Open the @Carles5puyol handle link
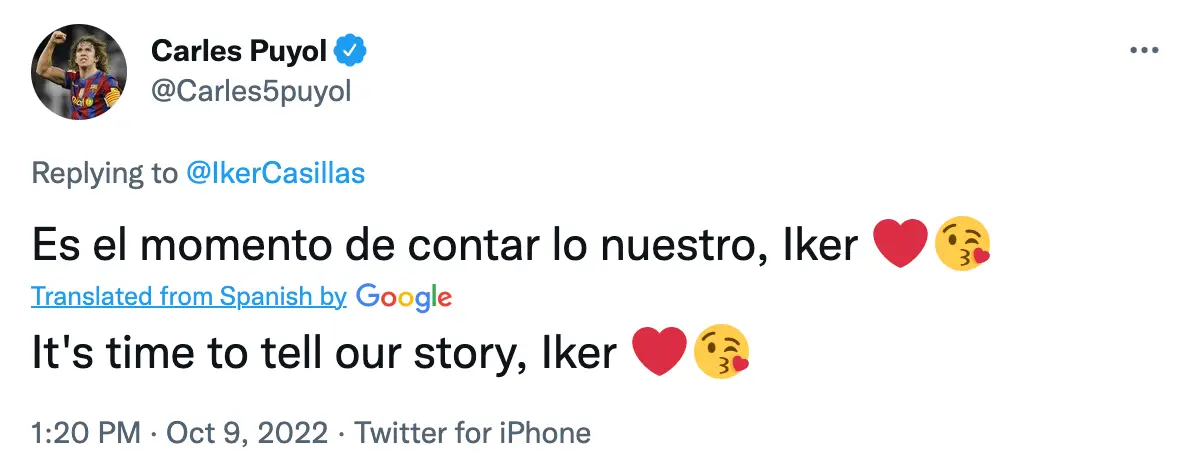1190x476 pixels. [250, 91]
